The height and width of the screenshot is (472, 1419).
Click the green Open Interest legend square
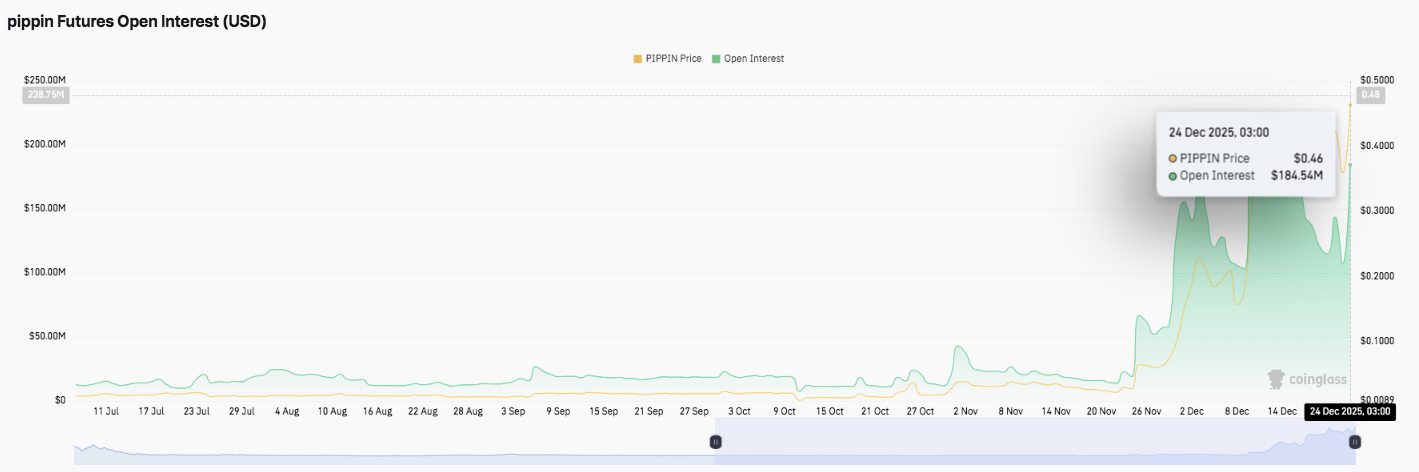(716, 59)
